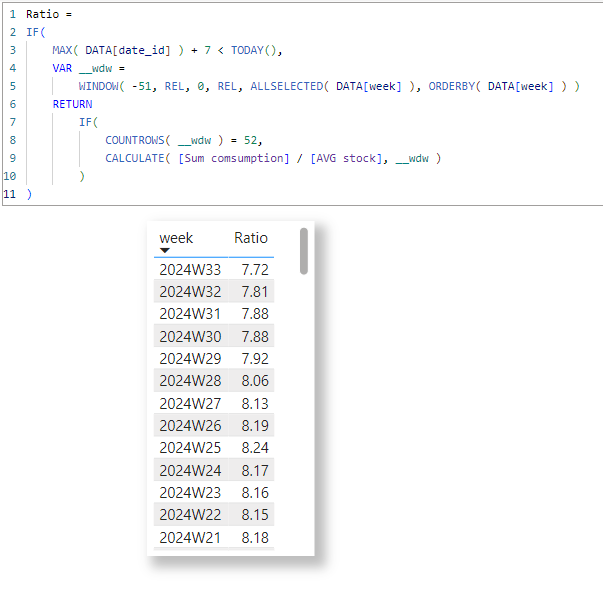Screen dimensions: 603x592
Task: Click the MAX function in line 3
Action: tap(62, 50)
